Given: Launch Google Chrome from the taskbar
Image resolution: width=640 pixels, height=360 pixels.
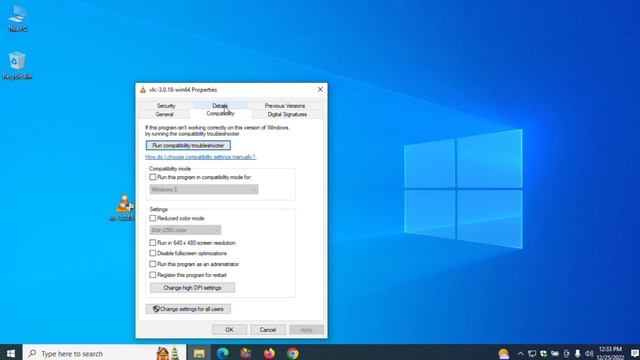Looking at the screenshot, I should pos(293,353).
